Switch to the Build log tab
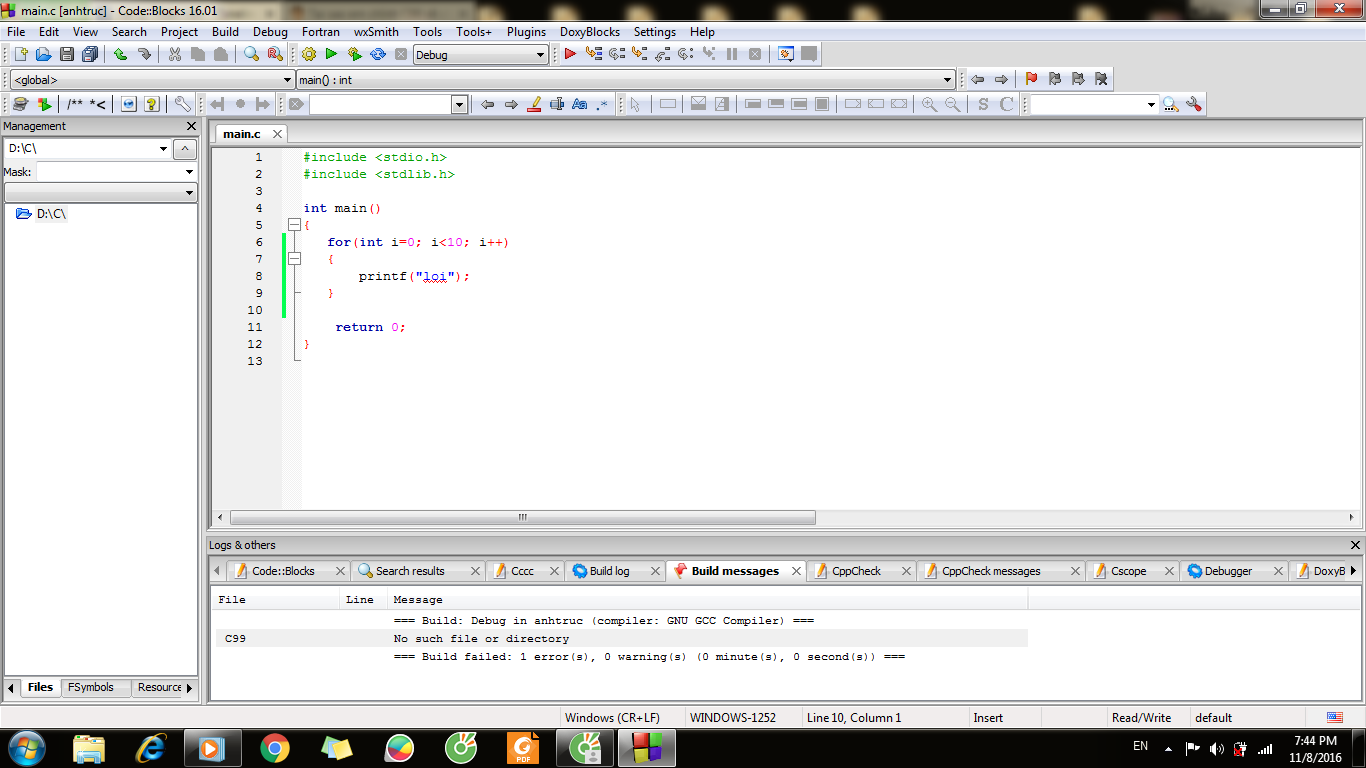This screenshot has width=1366, height=768. coord(609,571)
